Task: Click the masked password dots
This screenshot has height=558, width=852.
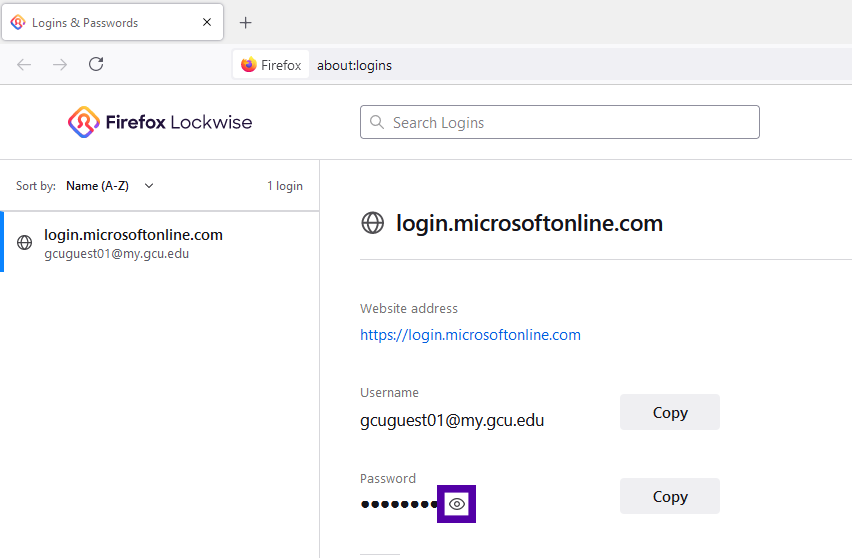Action: pyautogui.click(x=399, y=504)
